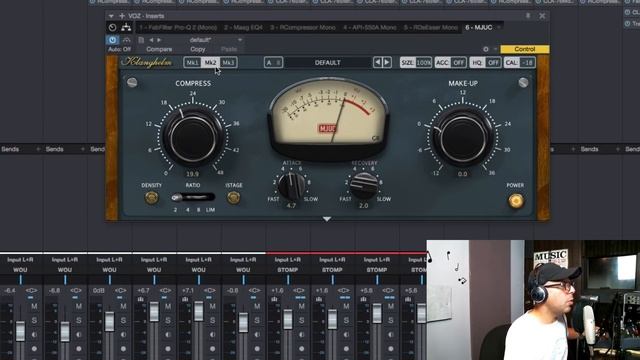Mute the mixer channel showing -6.8
The width and height of the screenshot is (640, 360).
click(x=79, y=306)
